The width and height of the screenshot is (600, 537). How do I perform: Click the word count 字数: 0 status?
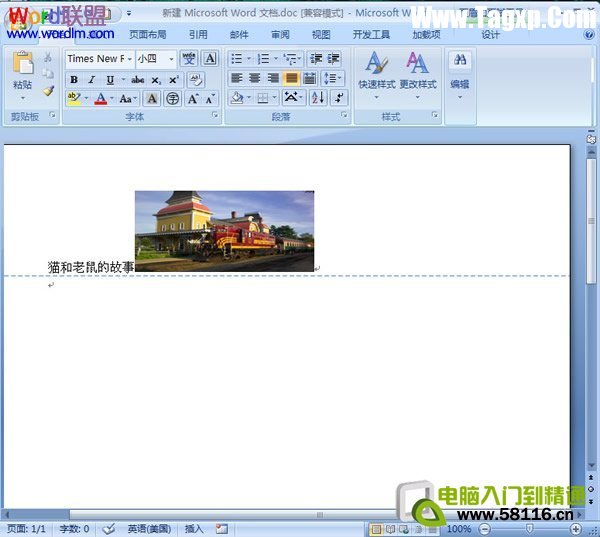coord(74,529)
